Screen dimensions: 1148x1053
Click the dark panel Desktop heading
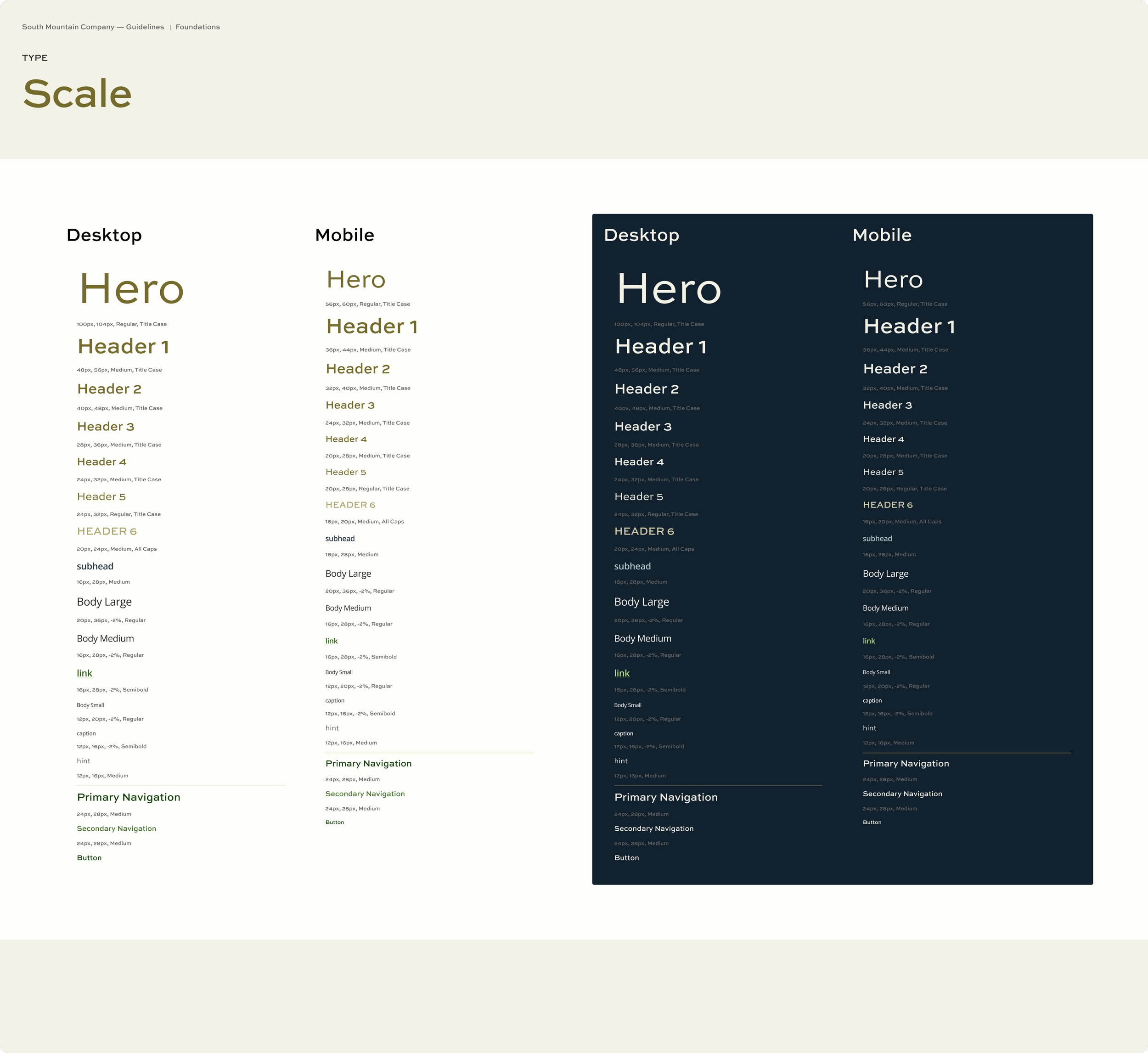[x=641, y=235]
